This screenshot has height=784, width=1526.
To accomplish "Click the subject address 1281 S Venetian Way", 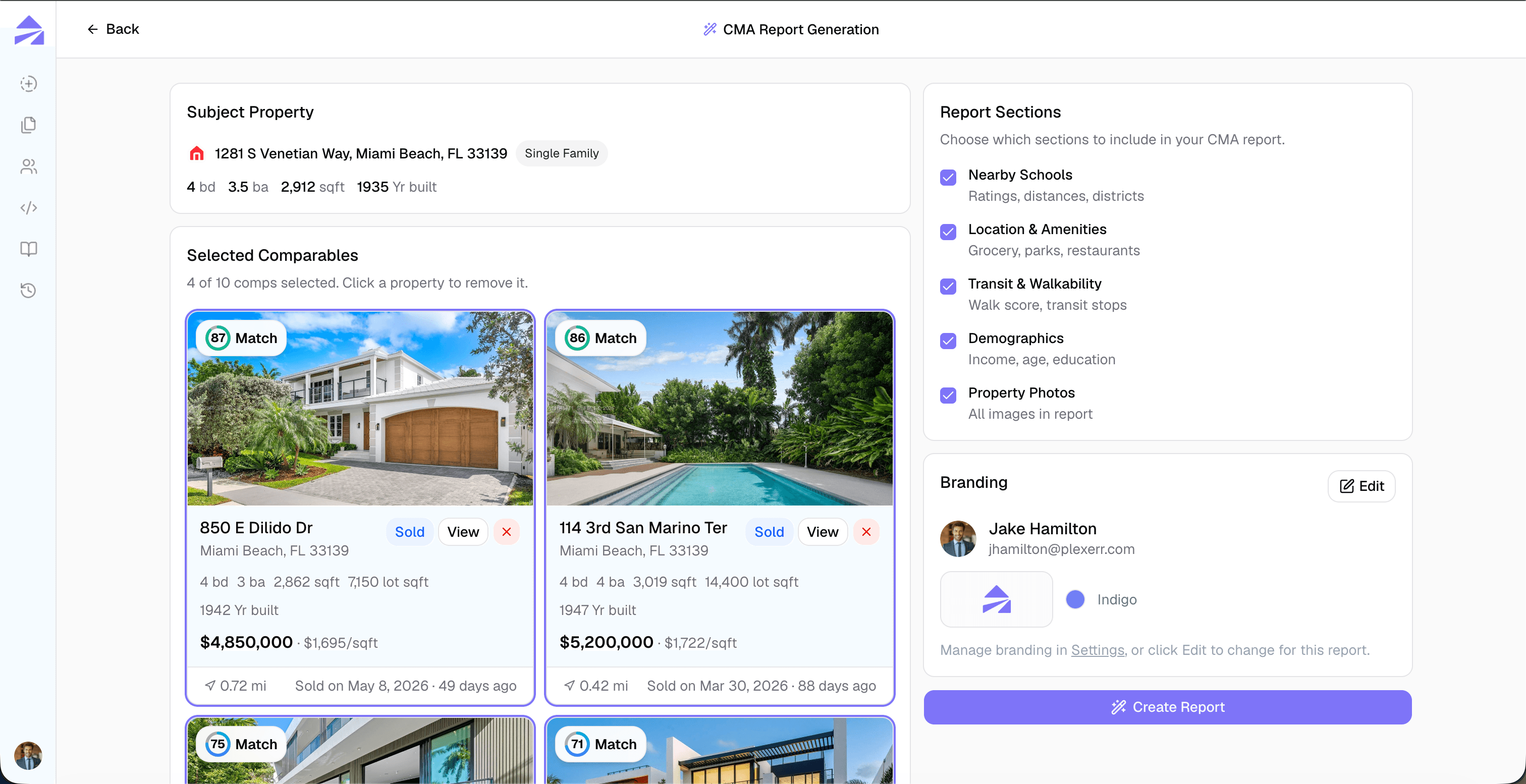I will pyautogui.click(x=361, y=153).
